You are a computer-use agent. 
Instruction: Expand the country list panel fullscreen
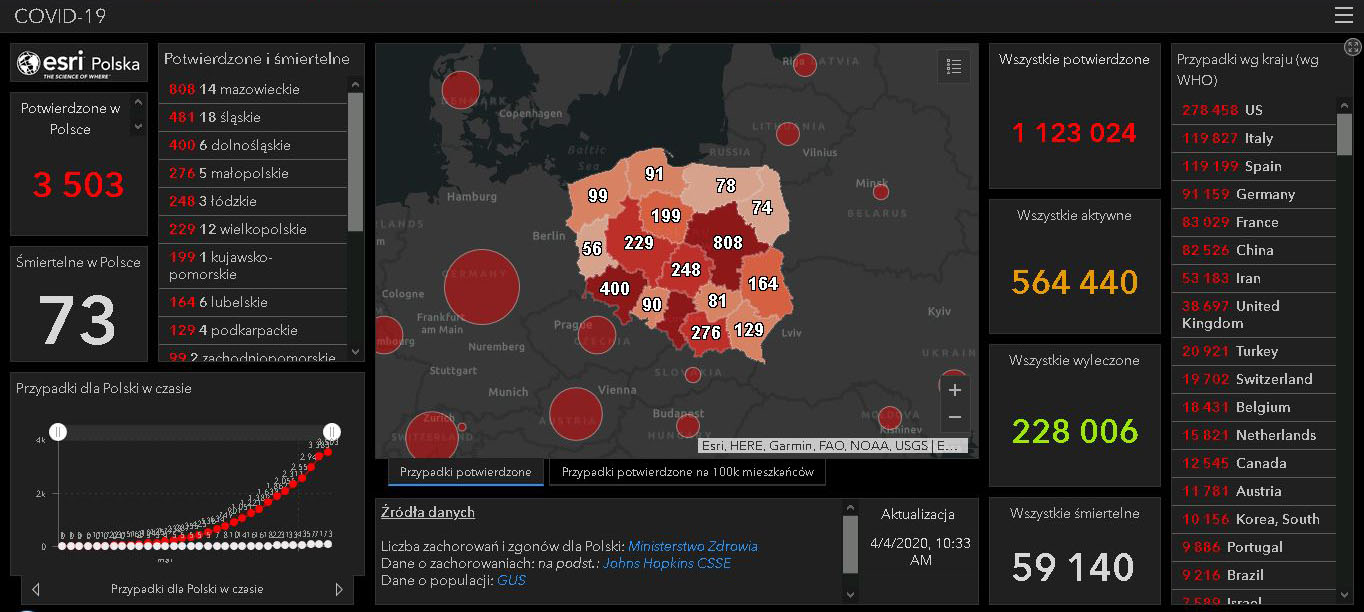pyautogui.click(x=1352, y=47)
